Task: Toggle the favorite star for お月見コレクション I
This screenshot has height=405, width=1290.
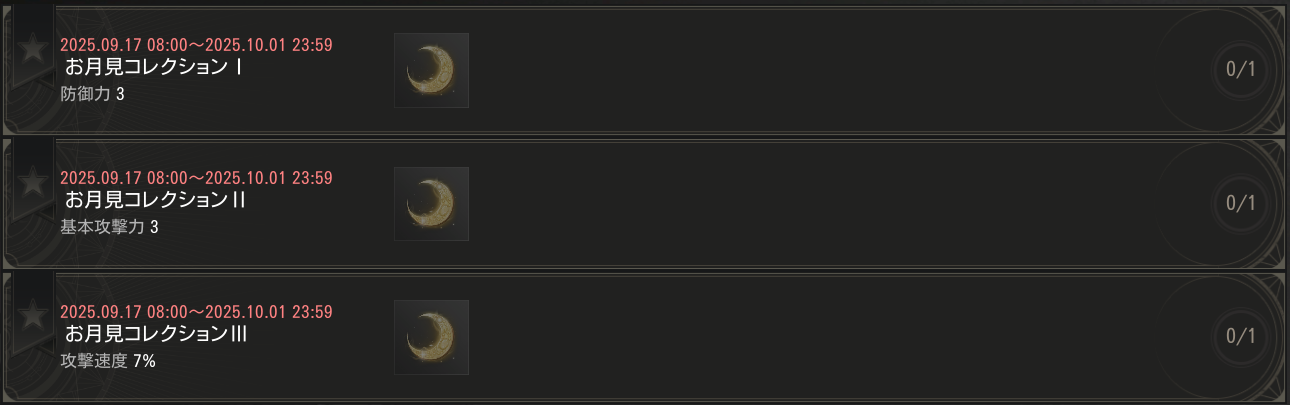Action: [x=33, y=47]
